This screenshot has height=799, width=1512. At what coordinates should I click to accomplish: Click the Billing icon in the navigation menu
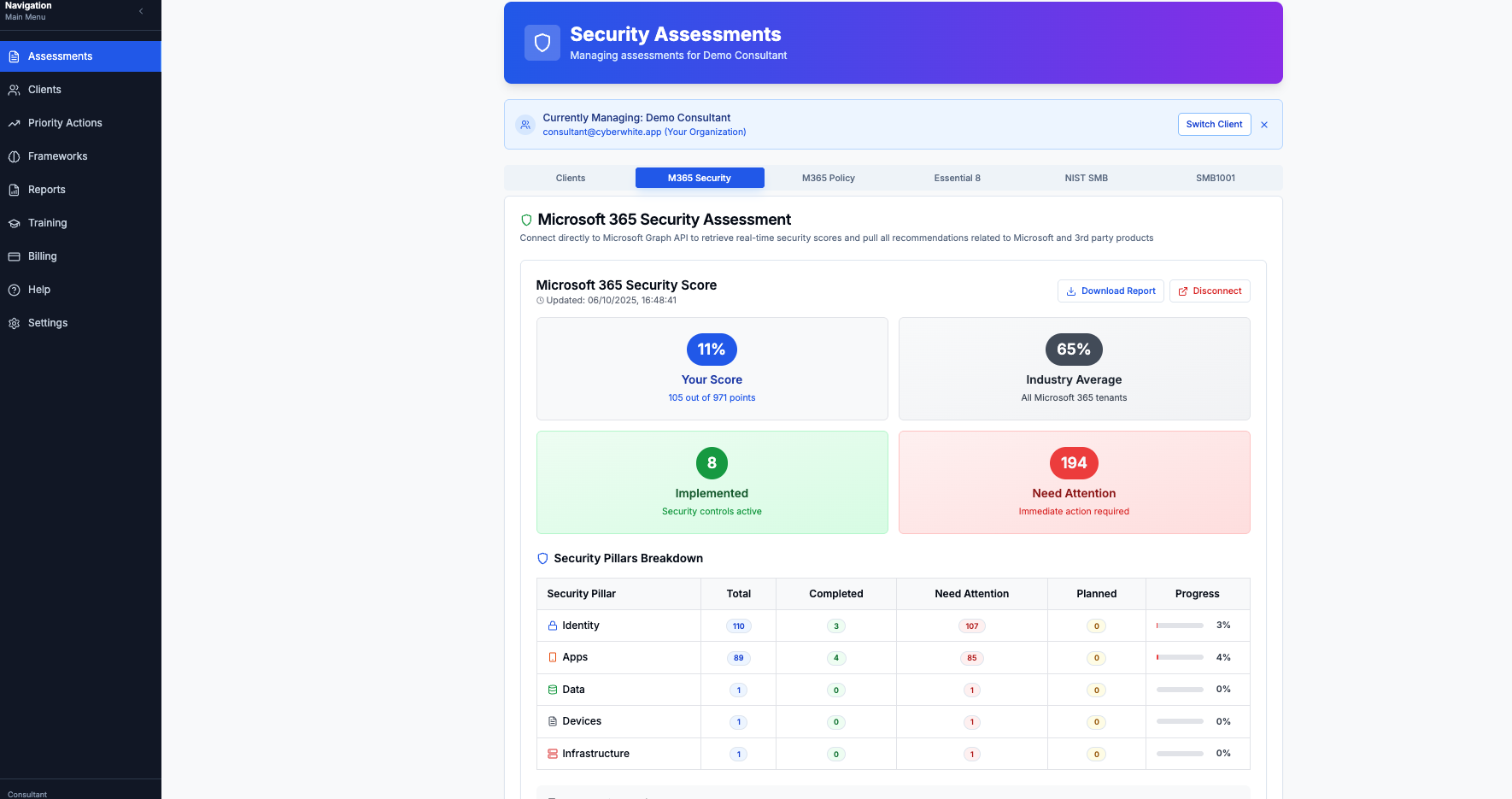coord(14,256)
